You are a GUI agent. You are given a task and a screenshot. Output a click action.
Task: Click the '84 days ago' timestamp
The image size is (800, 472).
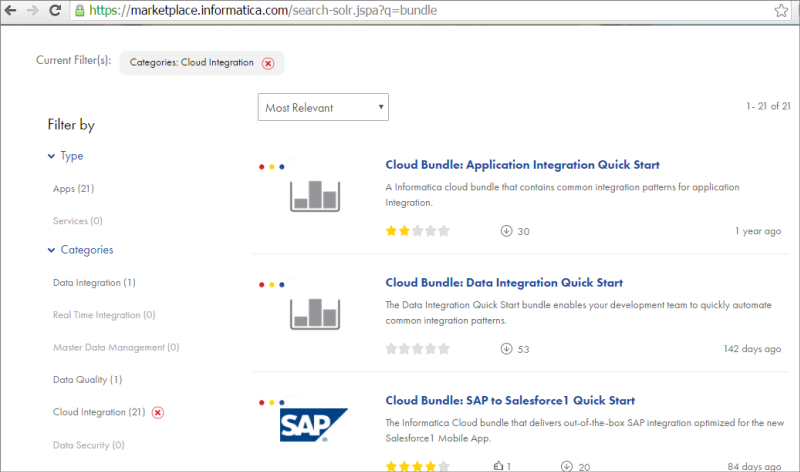click(x=754, y=466)
